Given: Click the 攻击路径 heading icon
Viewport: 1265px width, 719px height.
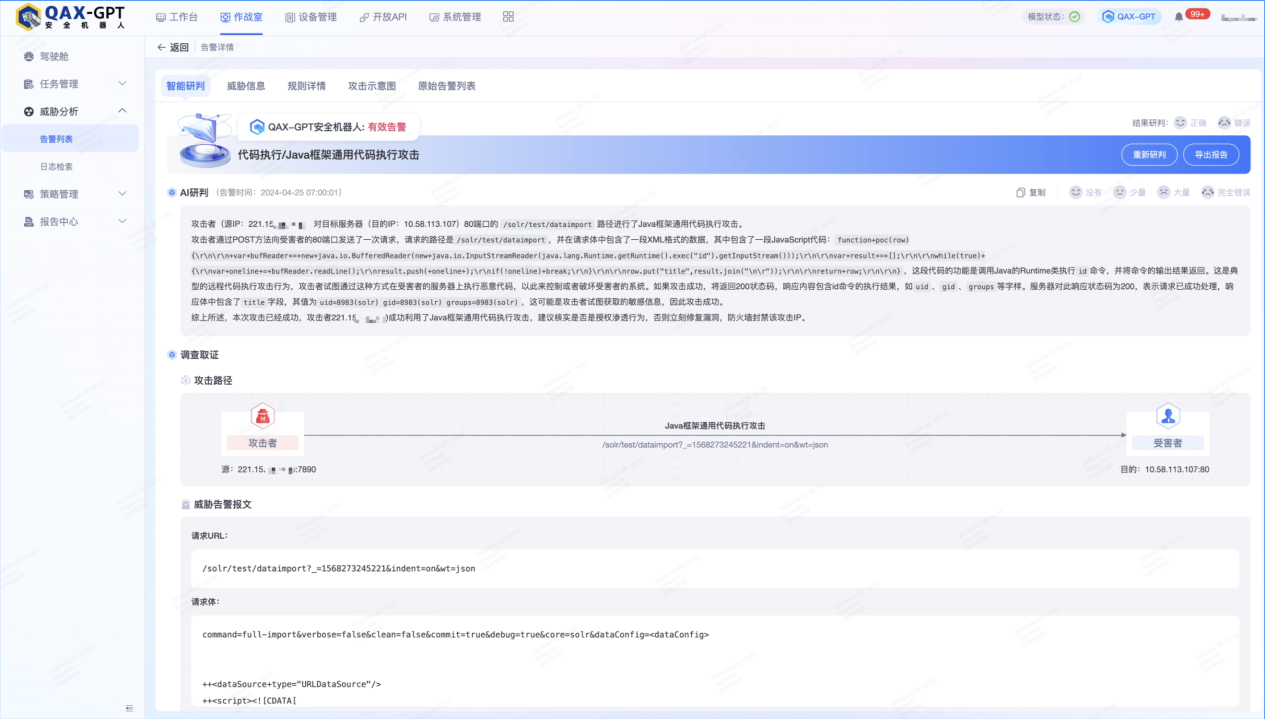Looking at the screenshot, I should pyautogui.click(x=185, y=380).
